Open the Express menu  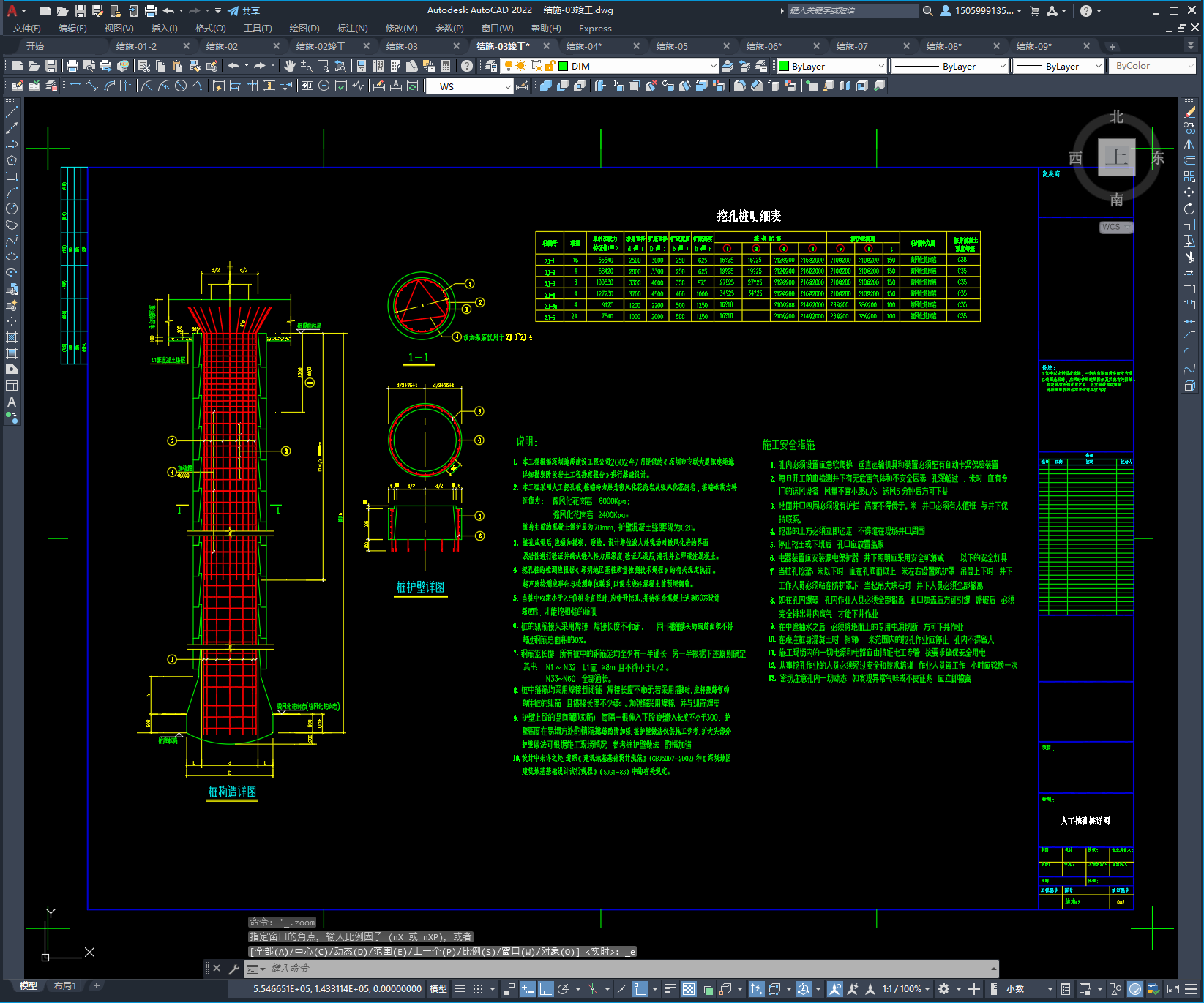point(595,28)
